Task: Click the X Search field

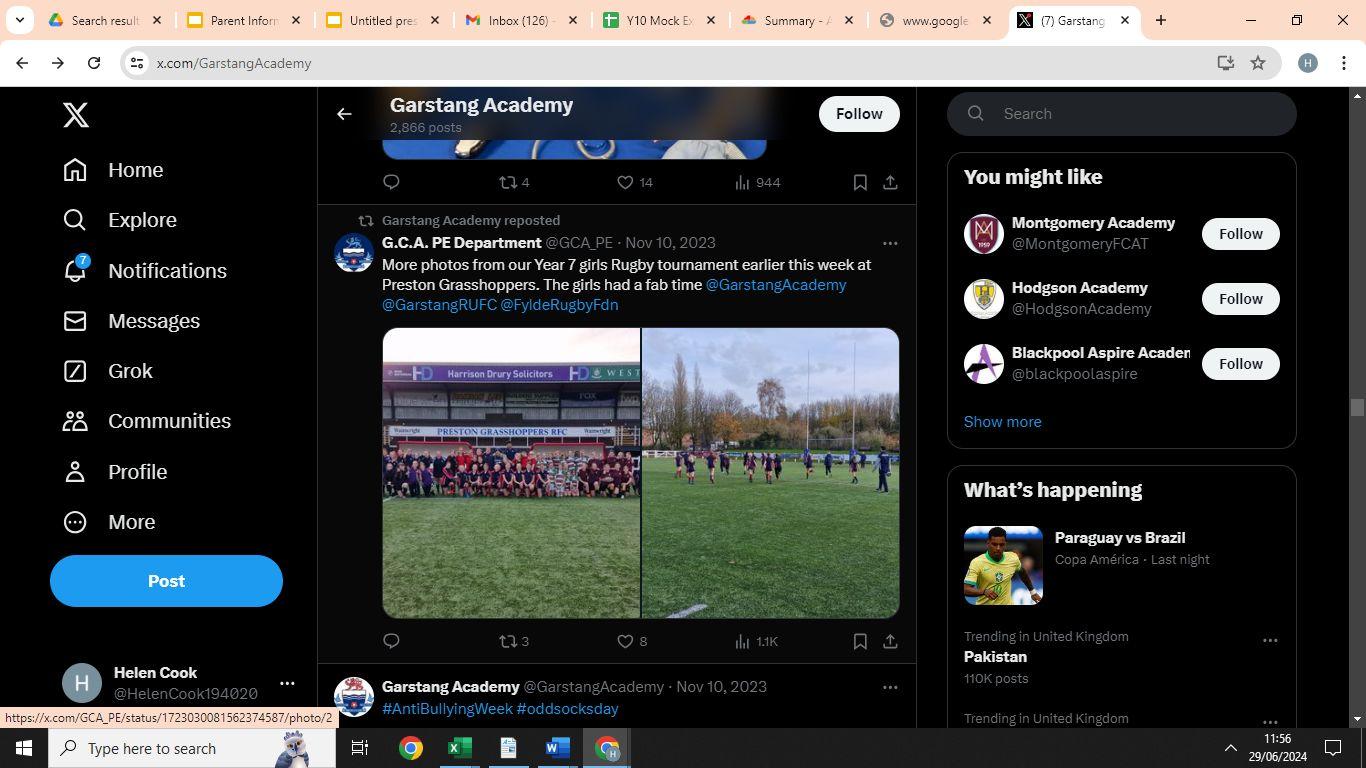Action: coord(1122,114)
